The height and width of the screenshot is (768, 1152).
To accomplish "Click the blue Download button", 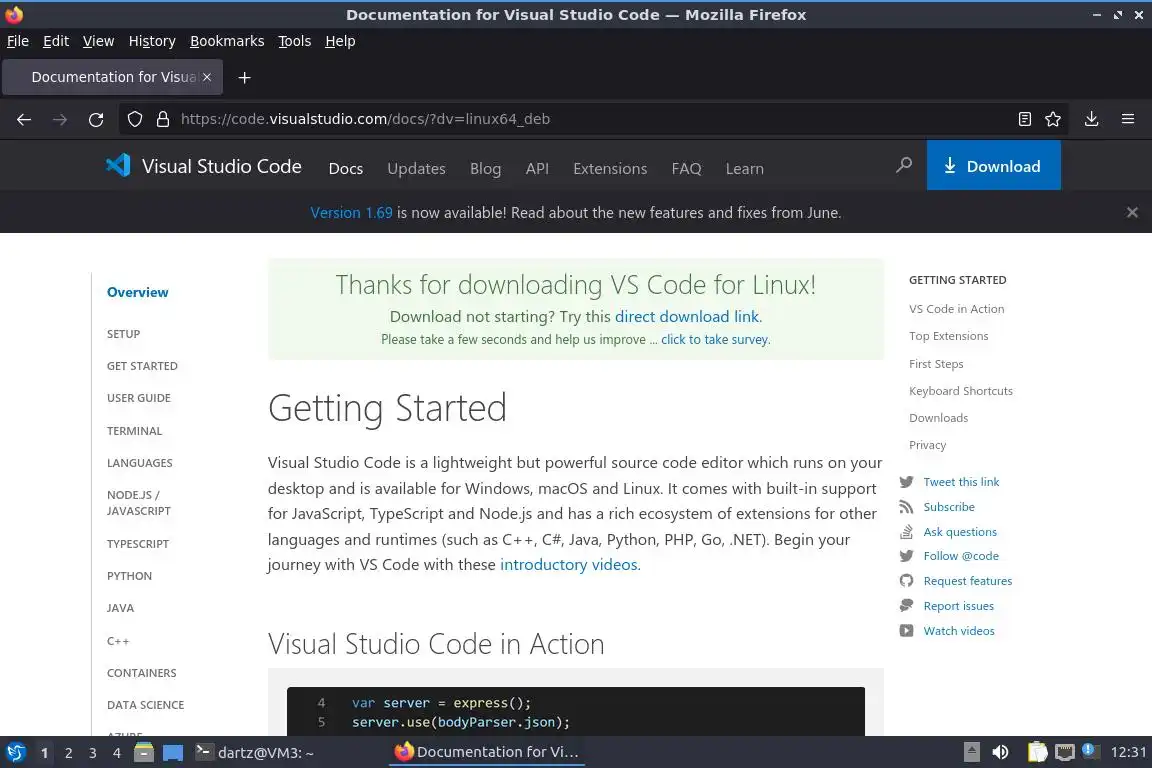I will [x=993, y=165].
